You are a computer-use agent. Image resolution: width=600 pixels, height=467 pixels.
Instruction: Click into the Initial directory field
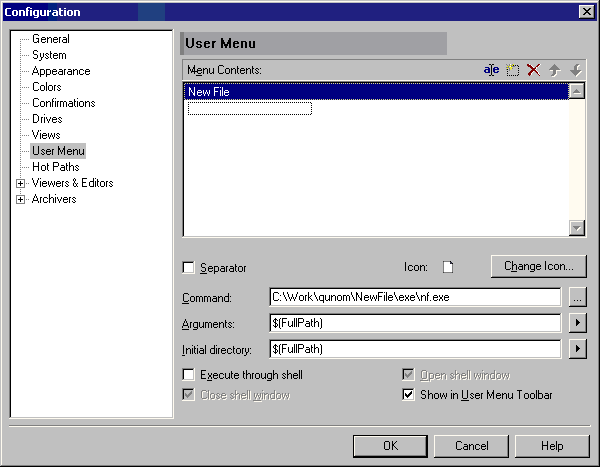click(x=415, y=349)
